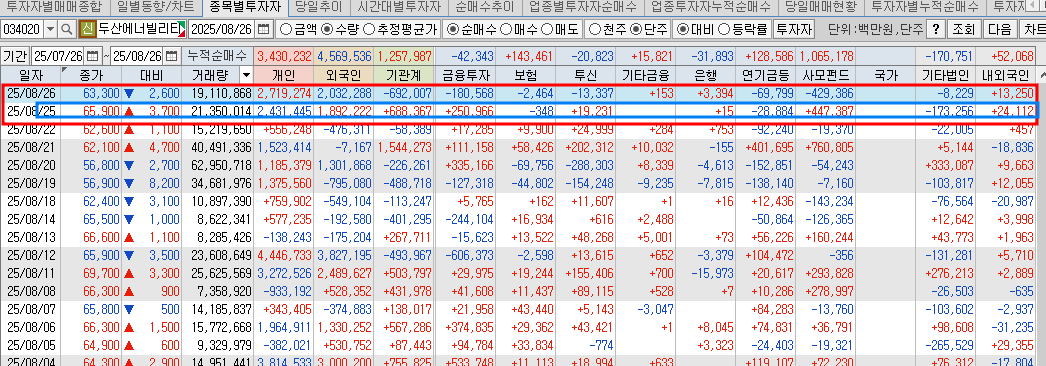The height and width of the screenshot is (366, 1046).
Task: Open the 당일매매현황 tab
Action: click(x=820, y=7)
